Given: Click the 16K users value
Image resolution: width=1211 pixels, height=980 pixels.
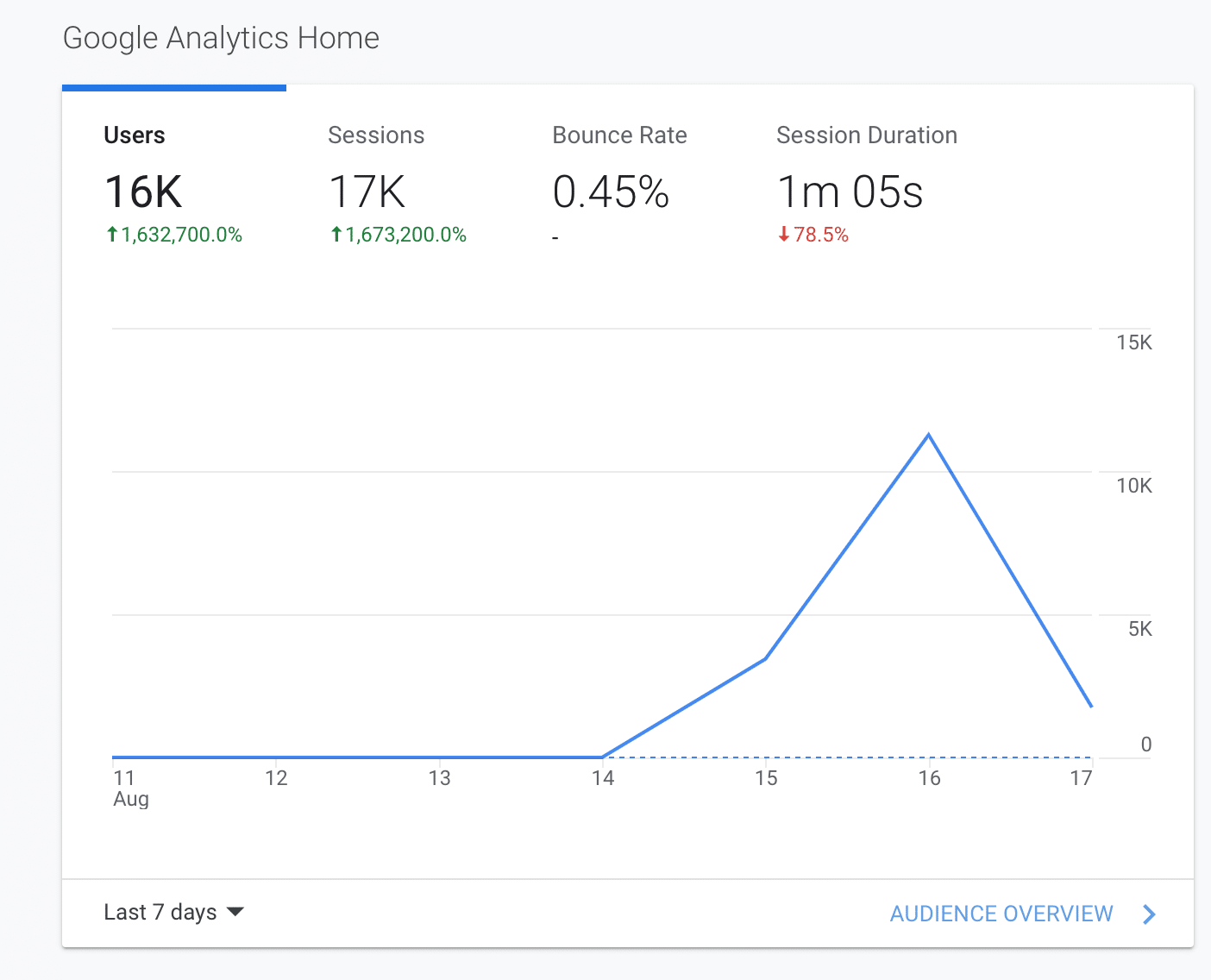Looking at the screenshot, I should (x=143, y=192).
